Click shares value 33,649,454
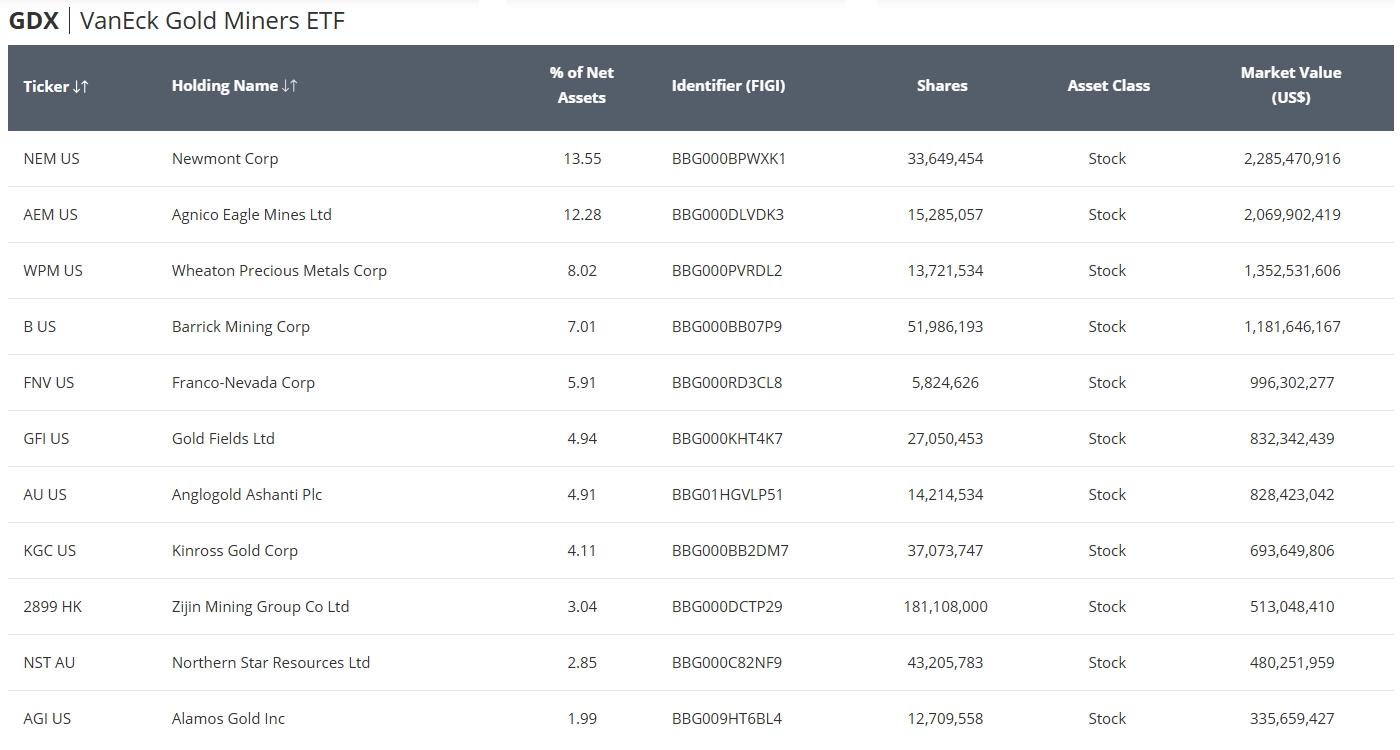This screenshot has height=750, width=1400. pos(945,159)
